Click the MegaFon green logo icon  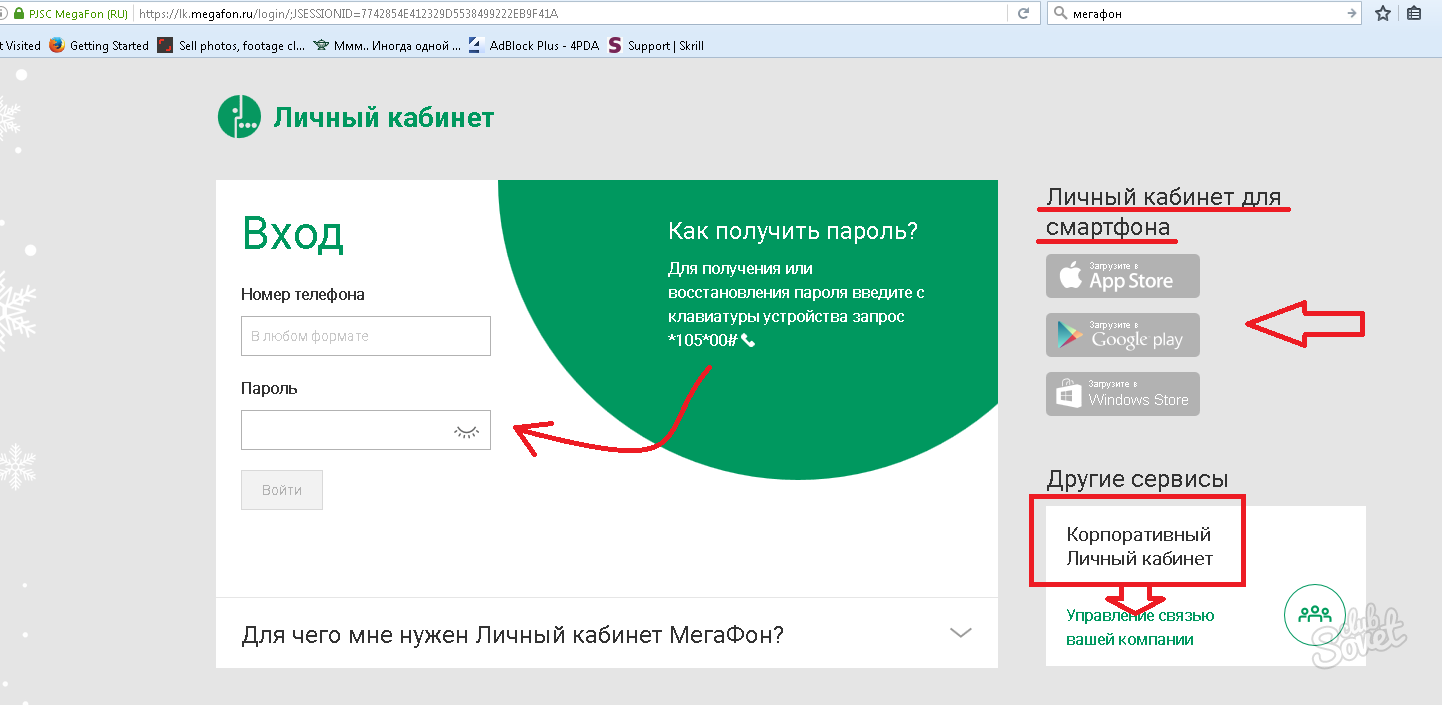[x=239, y=117]
